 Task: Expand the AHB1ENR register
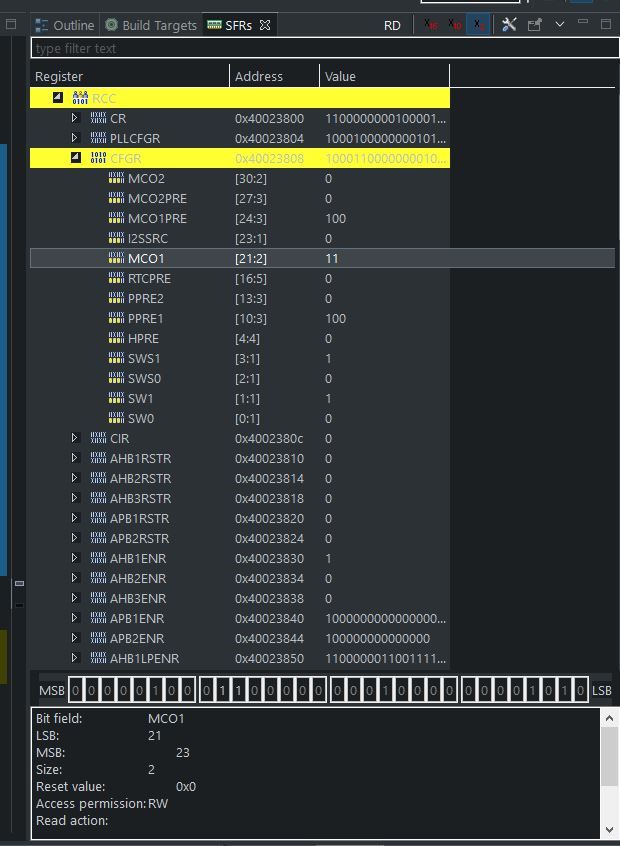coord(75,557)
